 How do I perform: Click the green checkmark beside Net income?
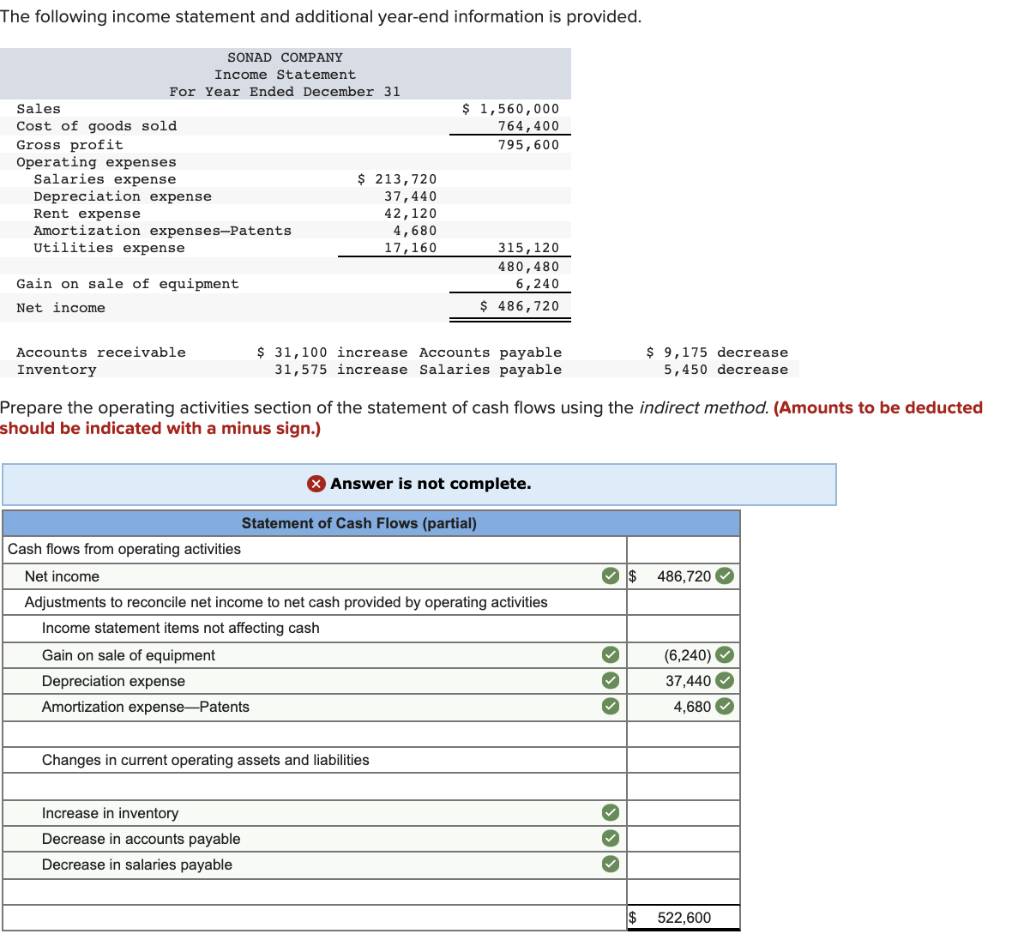pos(610,576)
